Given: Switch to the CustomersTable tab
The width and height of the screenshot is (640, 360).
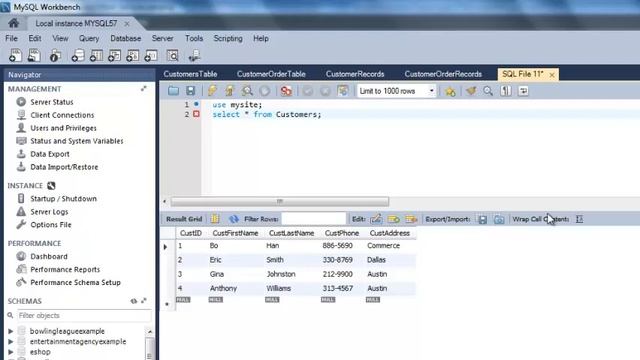Looking at the screenshot, I should tap(190, 74).
